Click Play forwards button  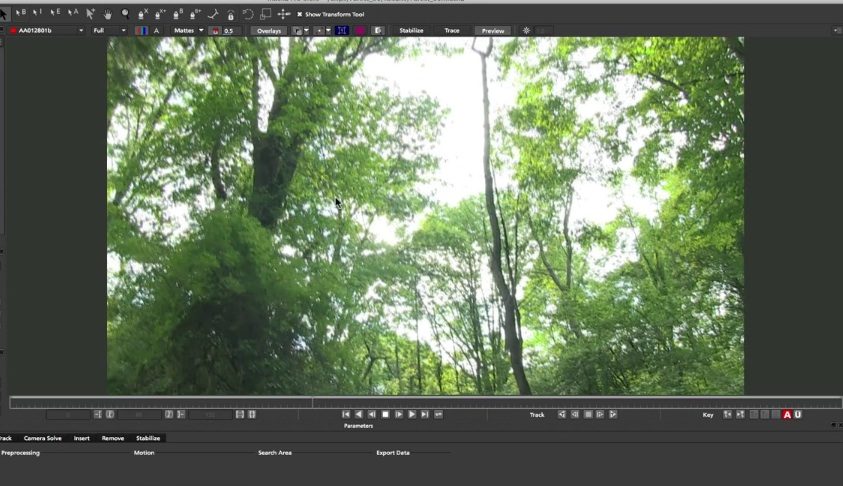(x=412, y=414)
